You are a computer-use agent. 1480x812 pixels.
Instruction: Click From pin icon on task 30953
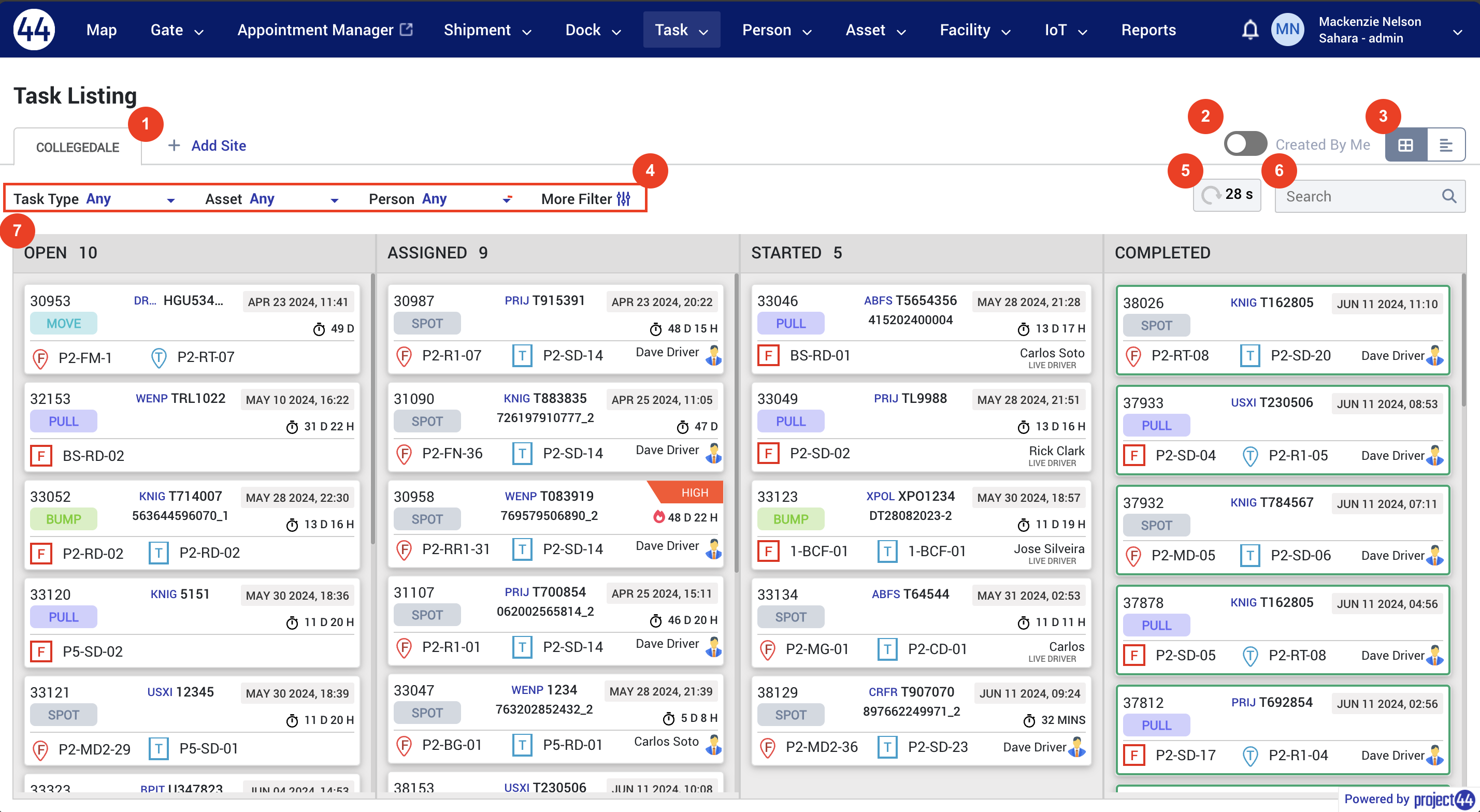coord(40,358)
